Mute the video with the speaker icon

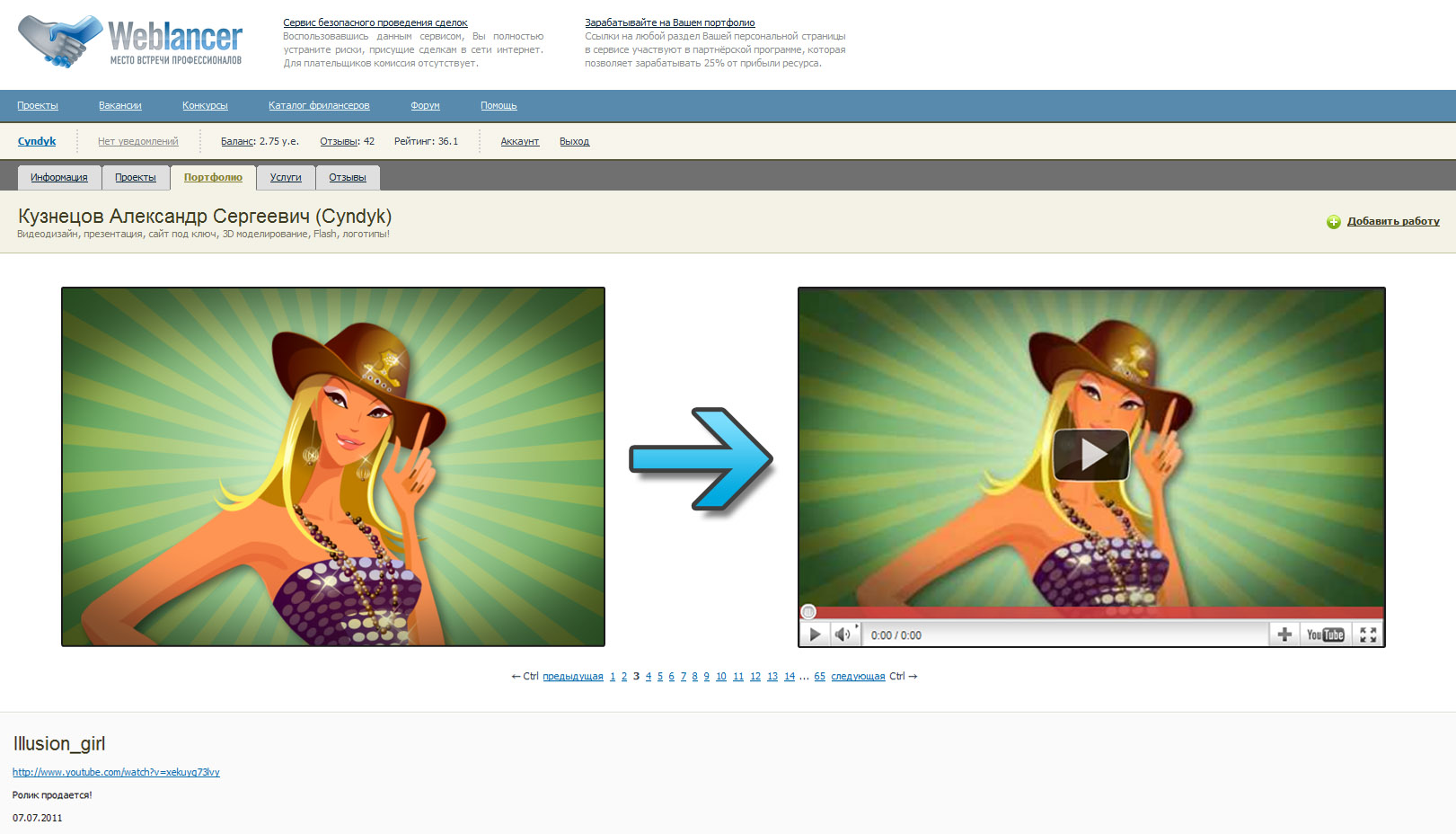pos(843,634)
